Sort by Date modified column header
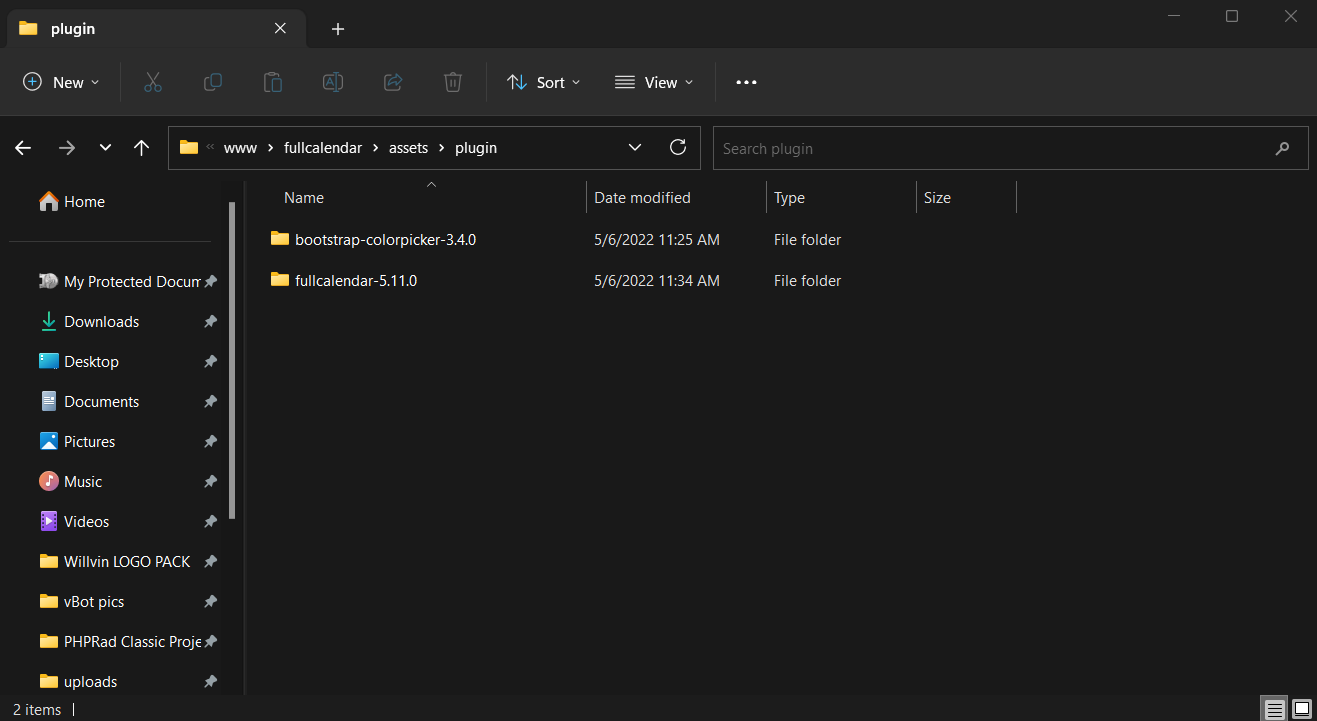This screenshot has width=1317, height=721. pos(642,198)
